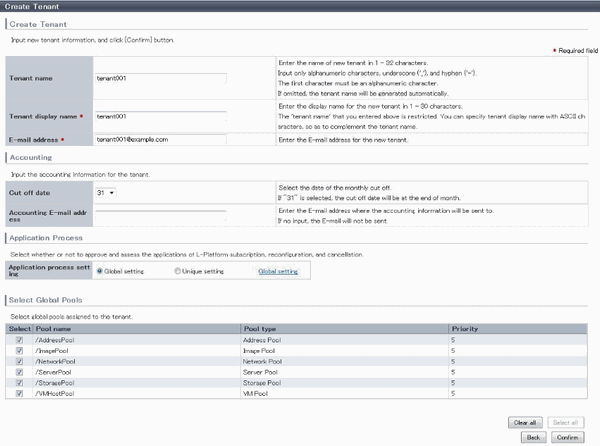Click the Tenant display name field
This screenshot has width=600, height=446.
coord(160,117)
